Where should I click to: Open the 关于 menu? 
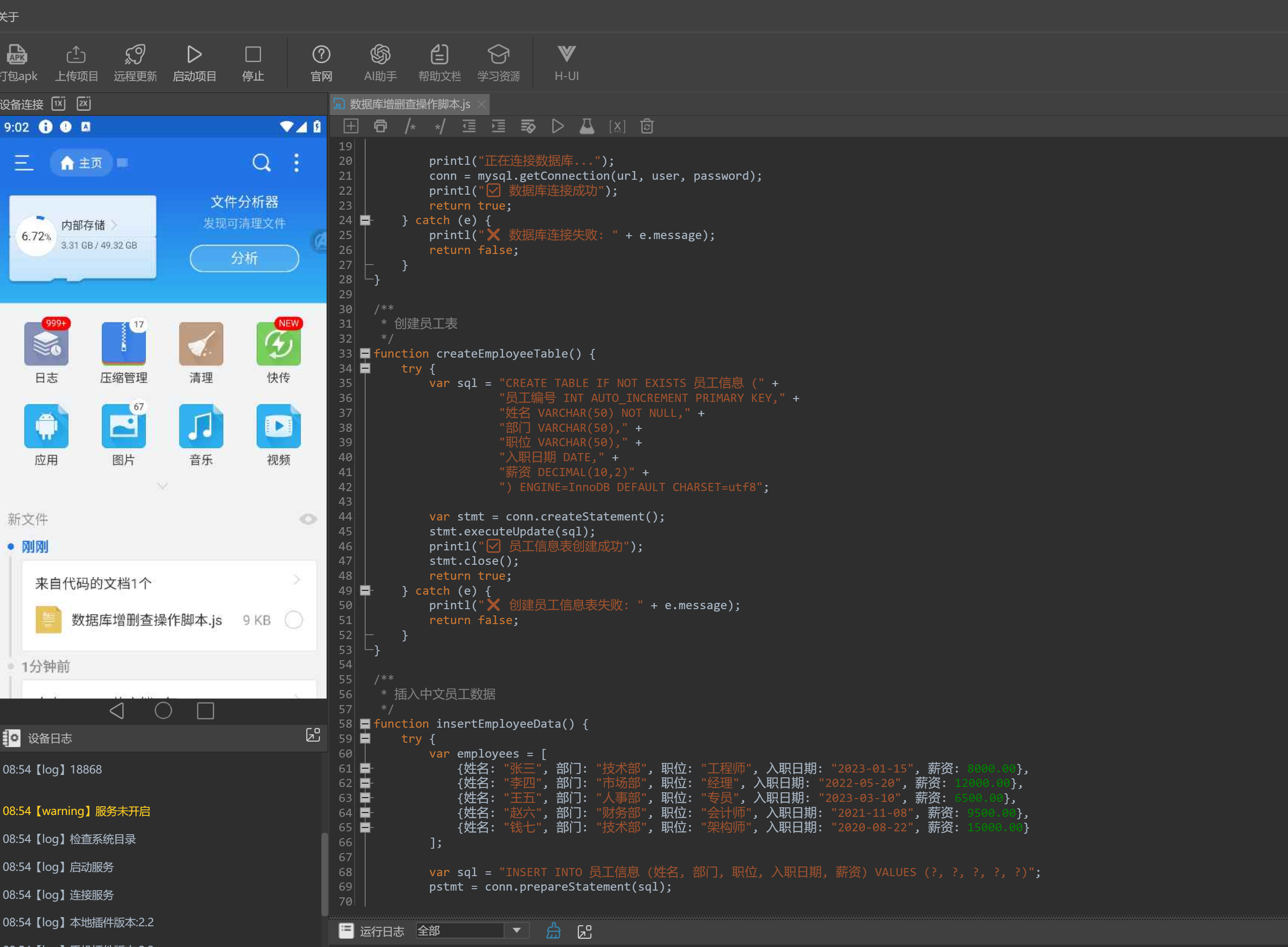click(x=9, y=16)
